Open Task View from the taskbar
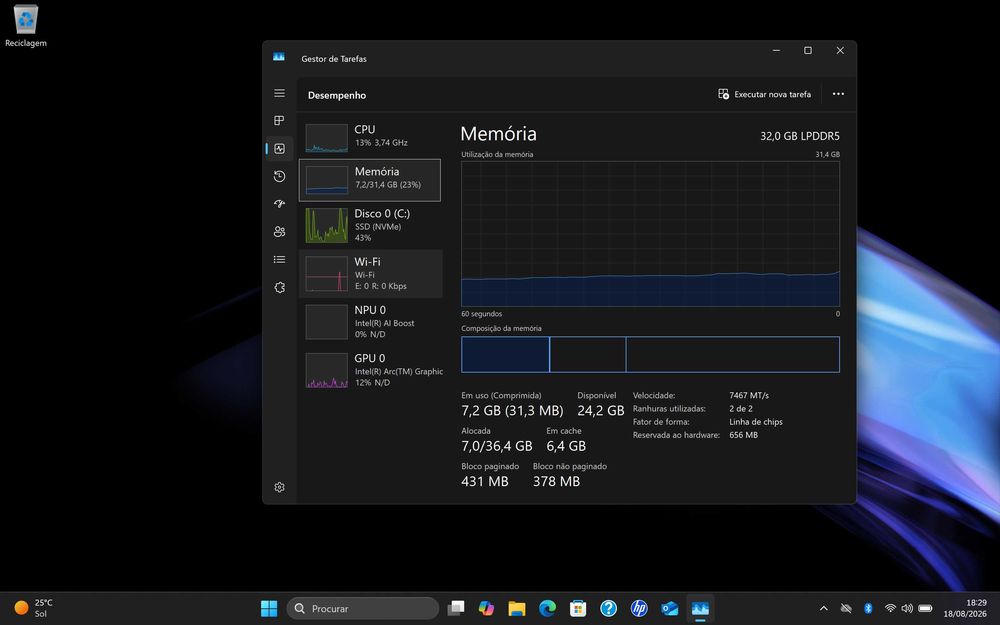 tap(455, 608)
